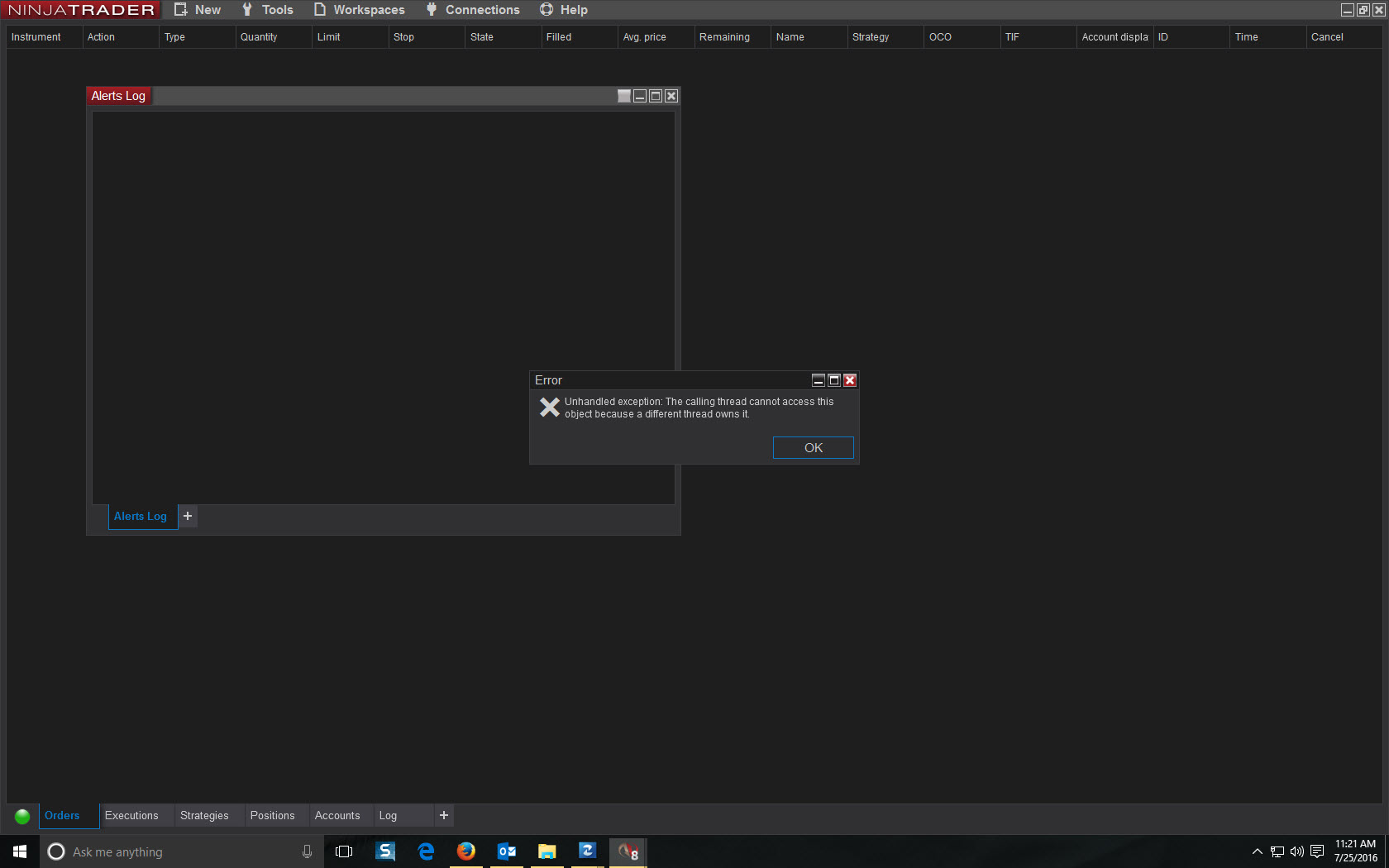The height and width of the screenshot is (868, 1389).
Task: Open the Action Center notifications
Action: pyautogui.click(x=1317, y=851)
